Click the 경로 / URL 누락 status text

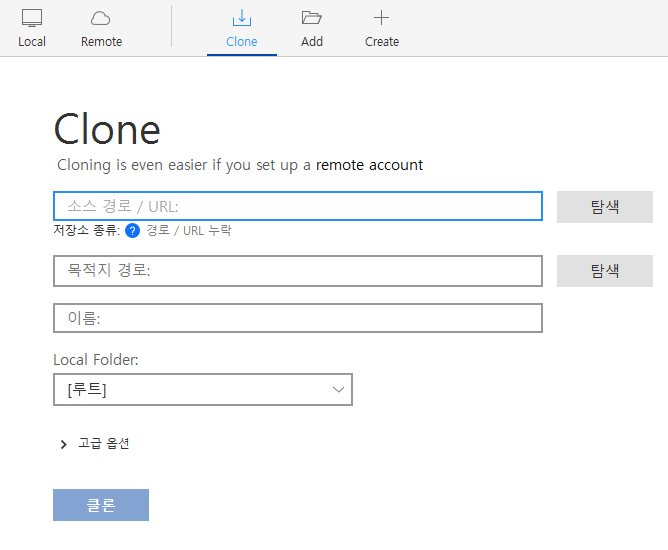189,230
